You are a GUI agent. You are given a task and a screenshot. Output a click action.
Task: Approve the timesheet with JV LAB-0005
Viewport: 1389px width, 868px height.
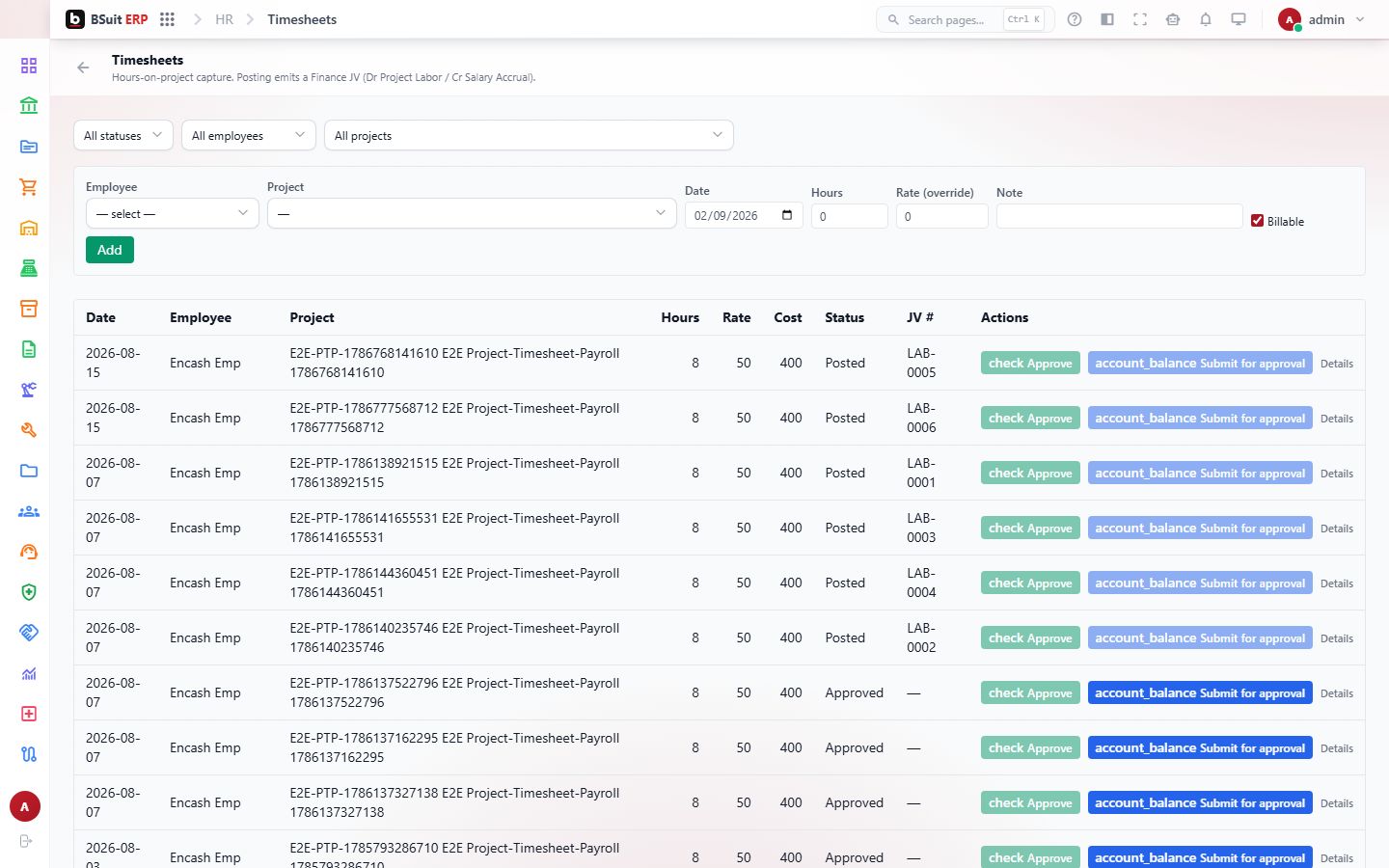(x=1030, y=363)
